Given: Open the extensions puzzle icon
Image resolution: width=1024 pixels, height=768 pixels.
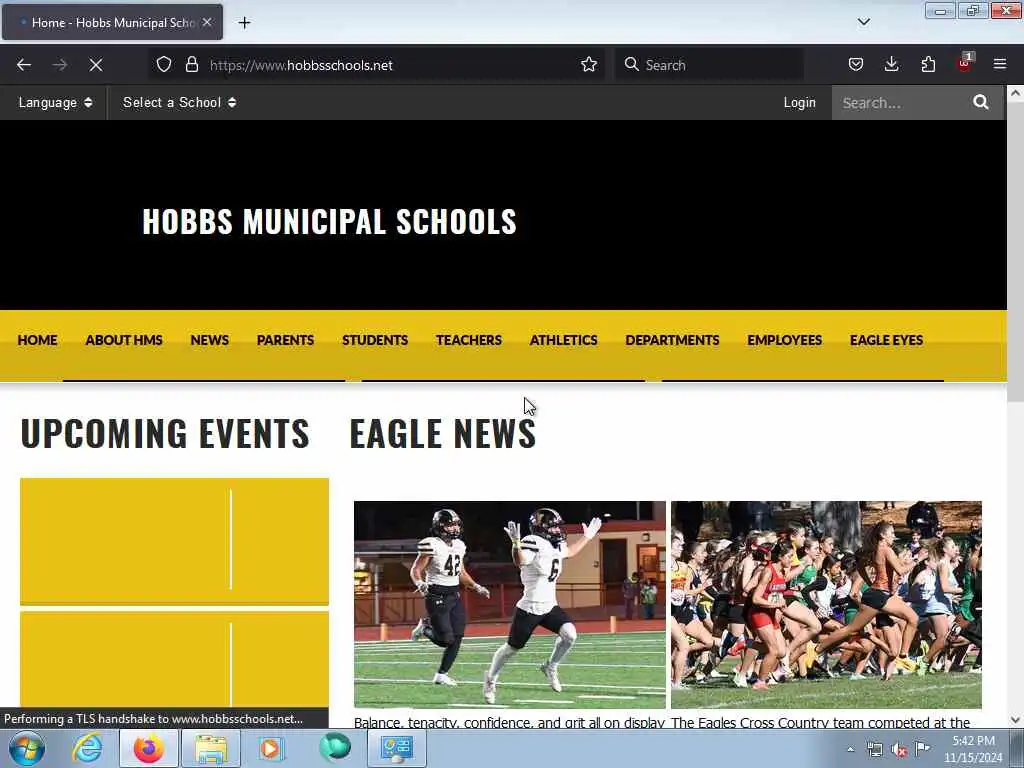Looking at the screenshot, I should pyautogui.click(x=928, y=65).
